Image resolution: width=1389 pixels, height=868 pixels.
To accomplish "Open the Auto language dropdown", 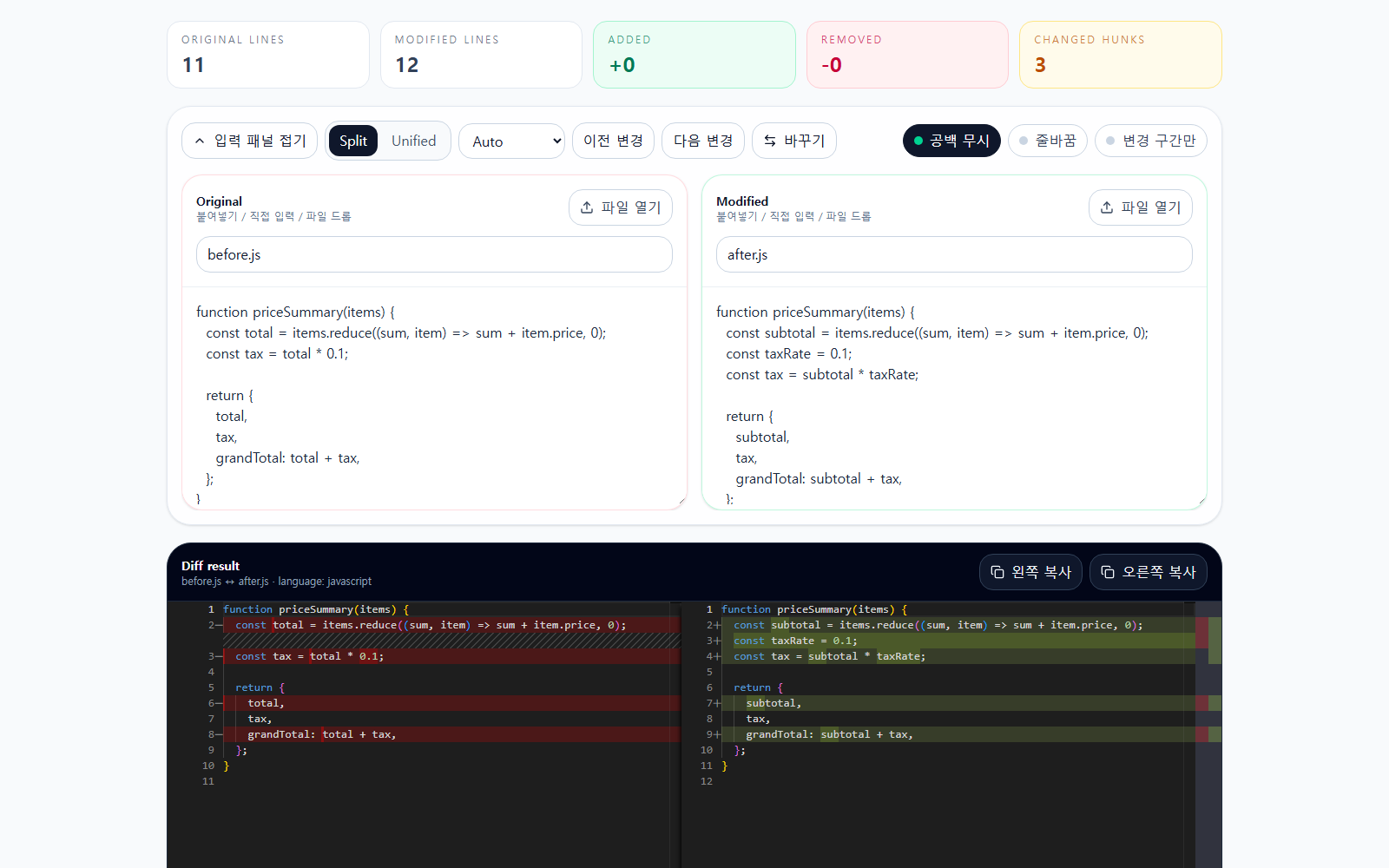I will tap(512, 141).
